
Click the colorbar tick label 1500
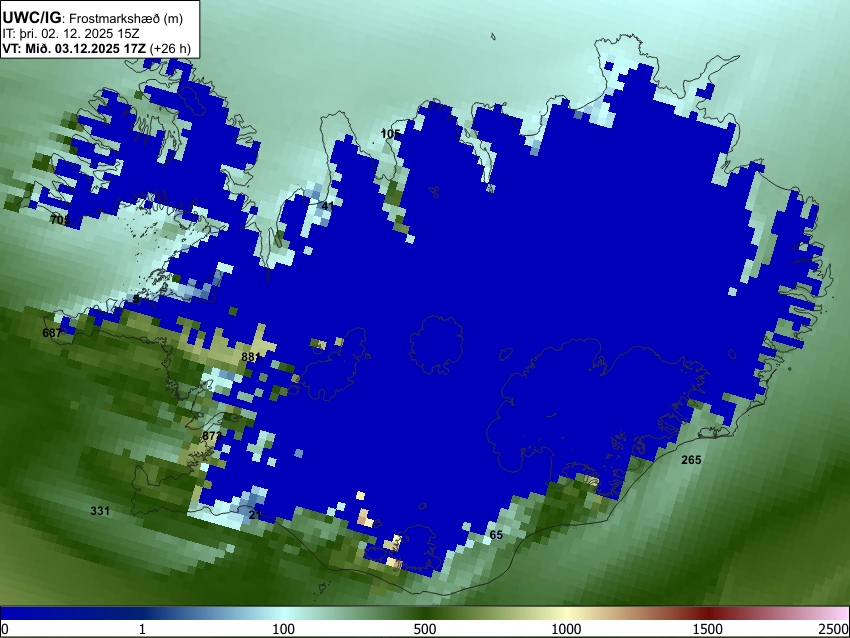click(x=708, y=629)
